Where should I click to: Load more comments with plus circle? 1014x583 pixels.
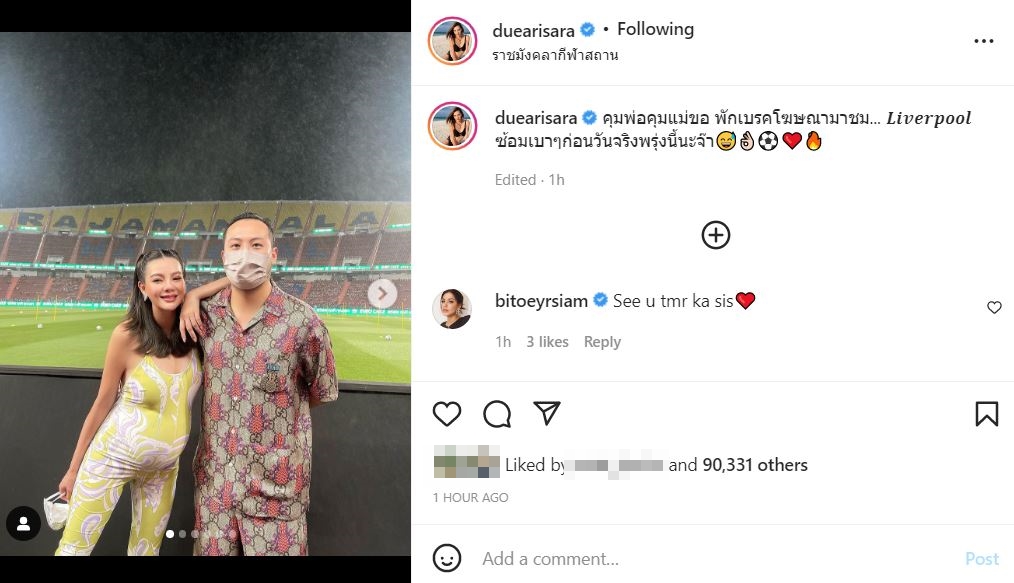tap(716, 235)
